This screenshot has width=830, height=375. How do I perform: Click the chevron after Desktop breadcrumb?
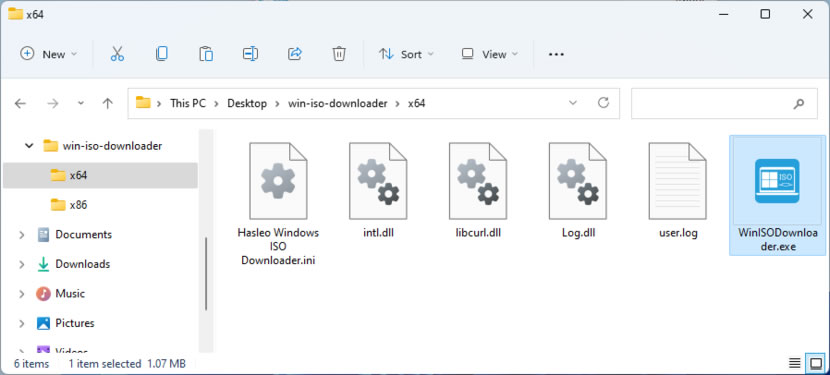pyautogui.click(x=277, y=103)
